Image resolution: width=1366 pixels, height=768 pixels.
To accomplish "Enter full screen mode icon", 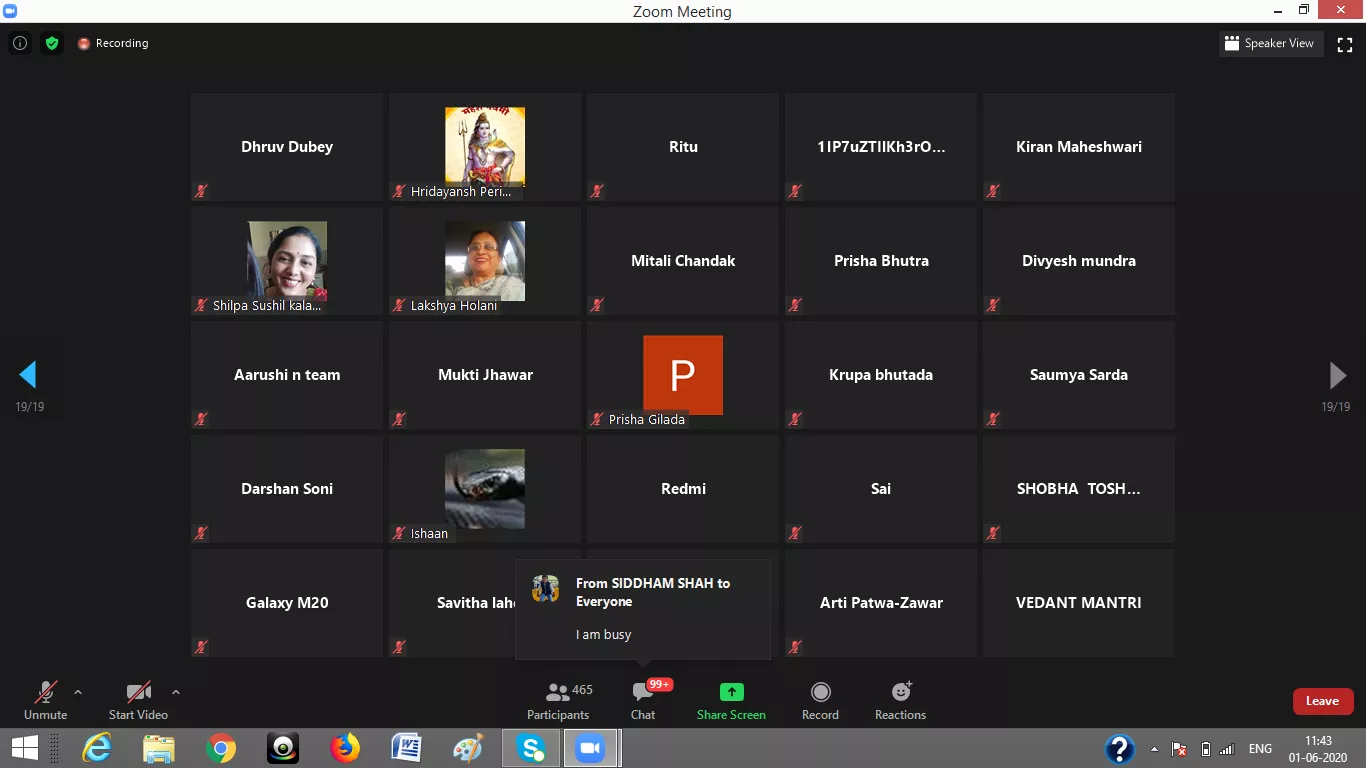I will pyautogui.click(x=1345, y=44).
